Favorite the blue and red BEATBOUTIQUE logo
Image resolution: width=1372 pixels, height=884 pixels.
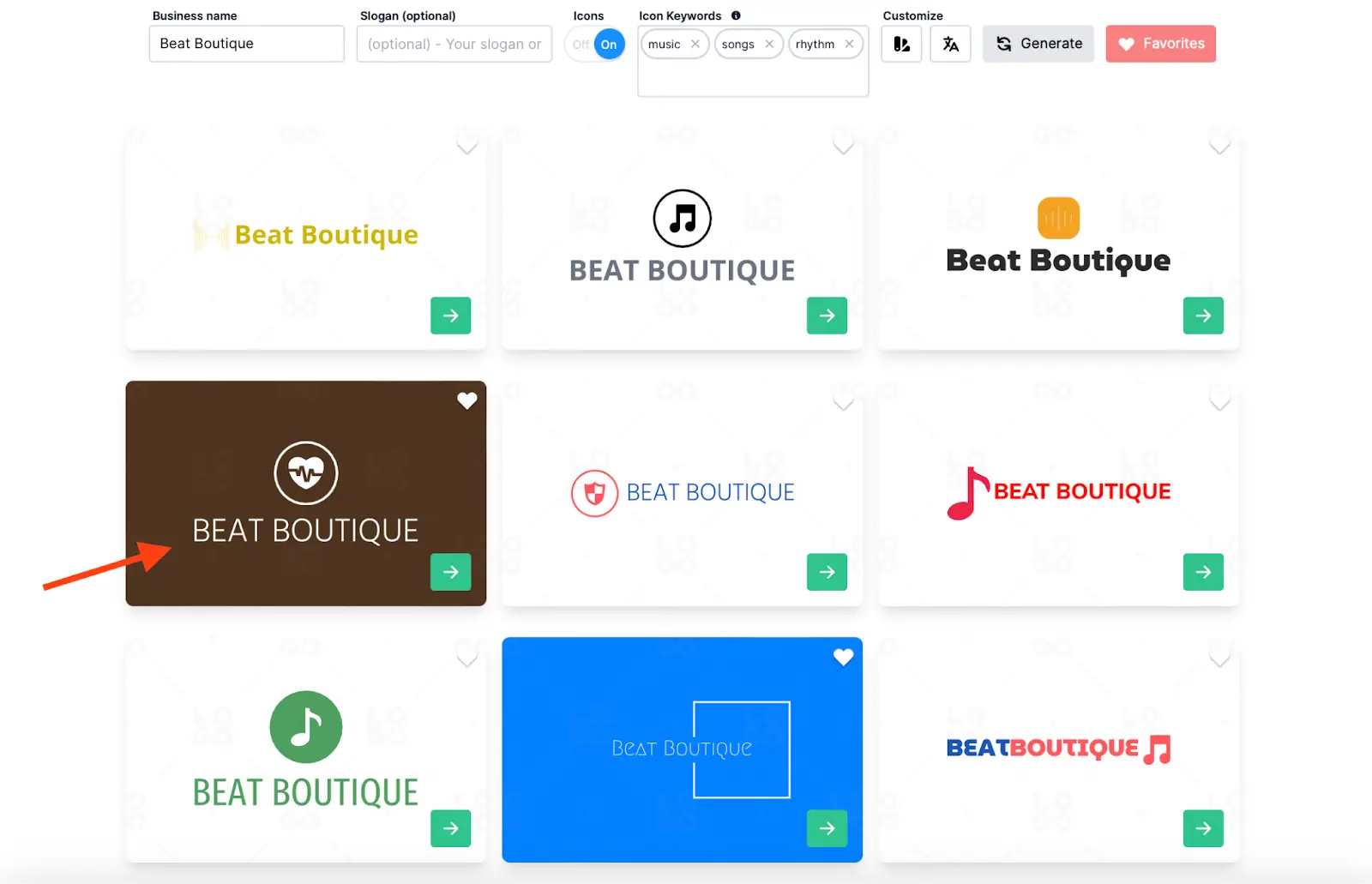[x=1220, y=658]
